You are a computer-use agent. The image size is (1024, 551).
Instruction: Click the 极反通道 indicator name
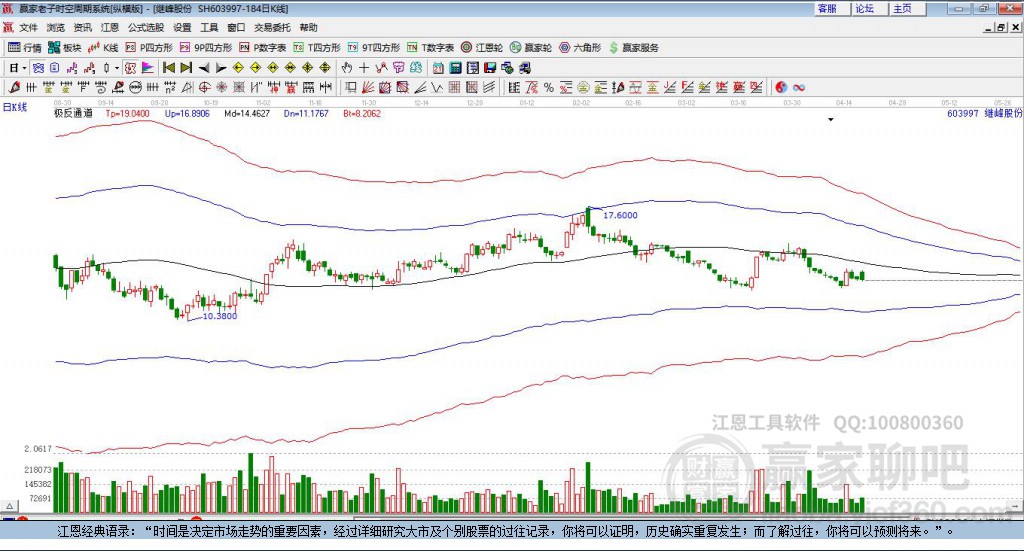coord(73,114)
